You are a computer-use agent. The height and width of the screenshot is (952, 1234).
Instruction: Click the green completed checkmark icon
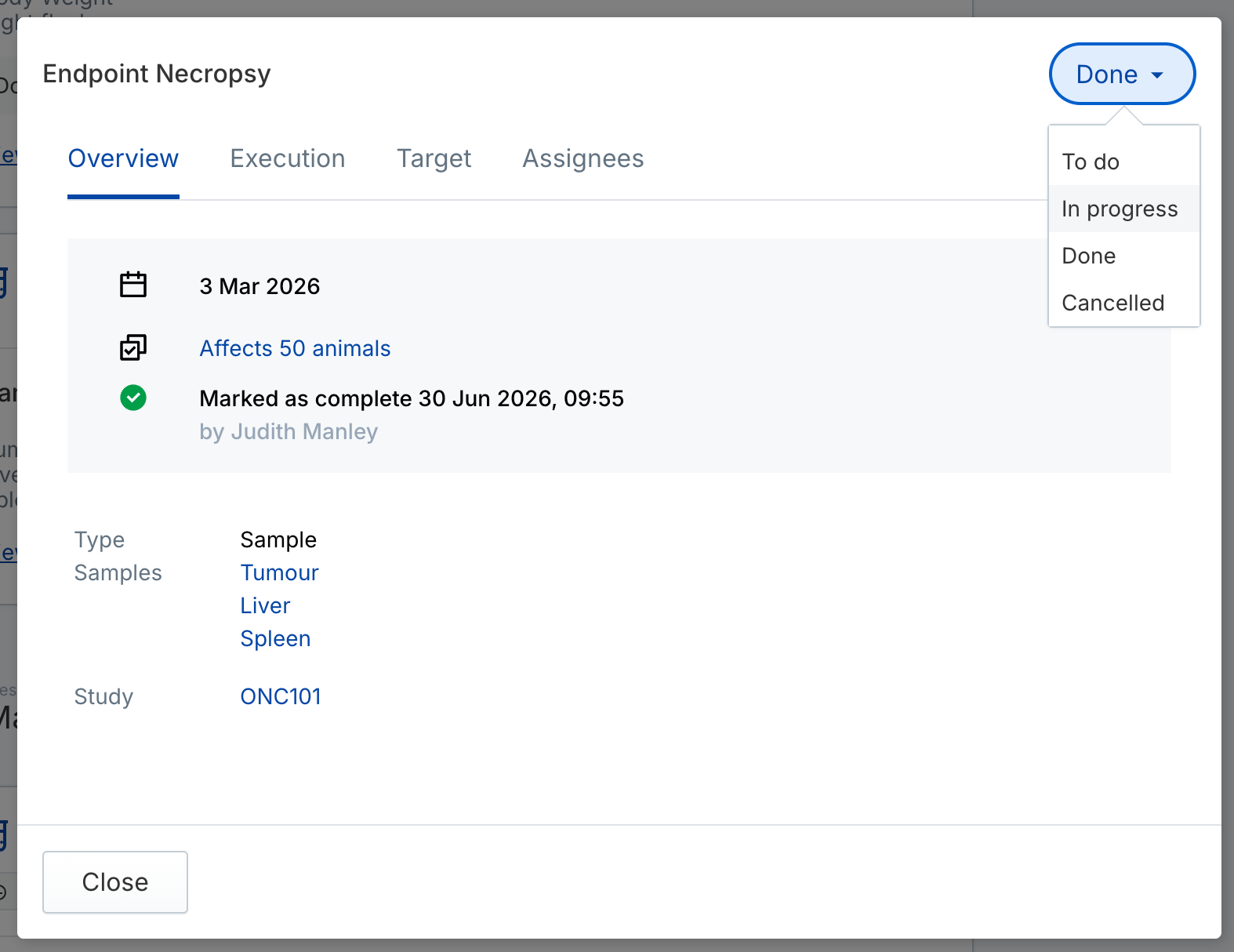click(x=133, y=398)
